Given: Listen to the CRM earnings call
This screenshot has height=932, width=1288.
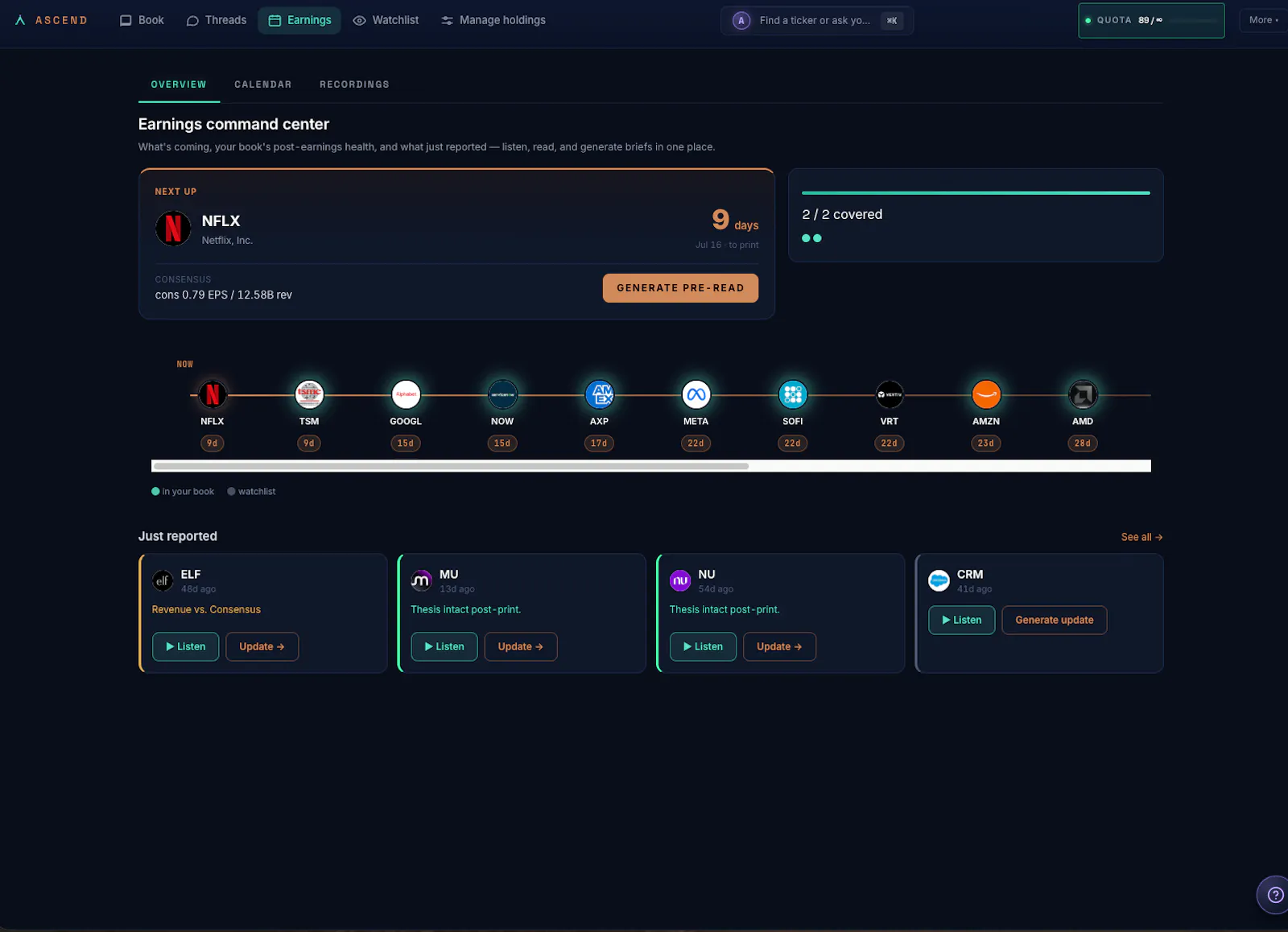Looking at the screenshot, I should (962, 620).
